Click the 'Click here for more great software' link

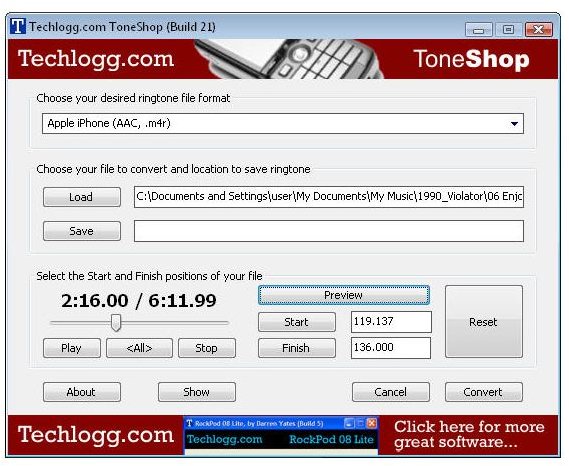click(x=469, y=434)
